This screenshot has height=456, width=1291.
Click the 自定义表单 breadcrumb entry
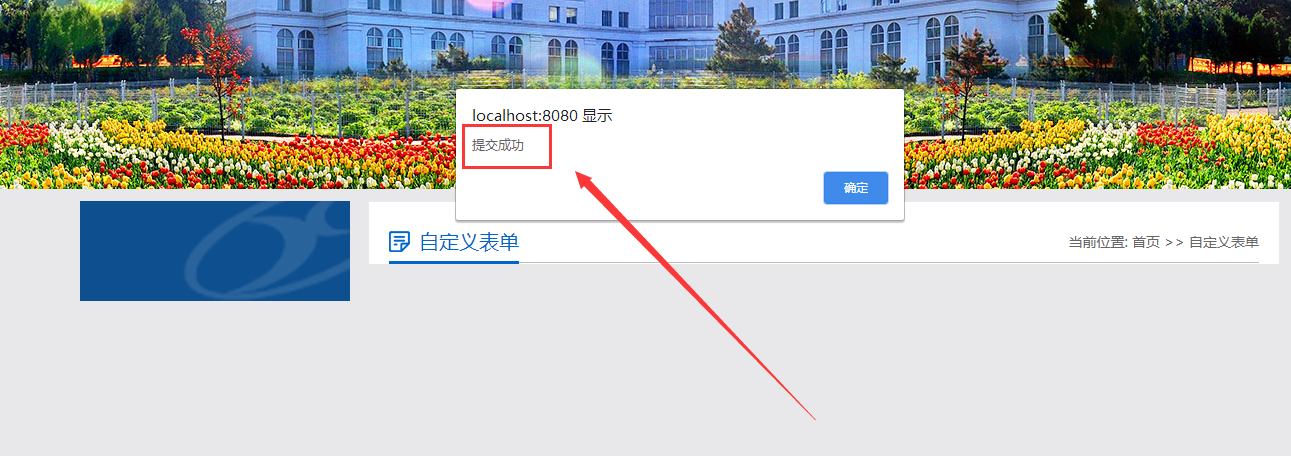point(1224,242)
